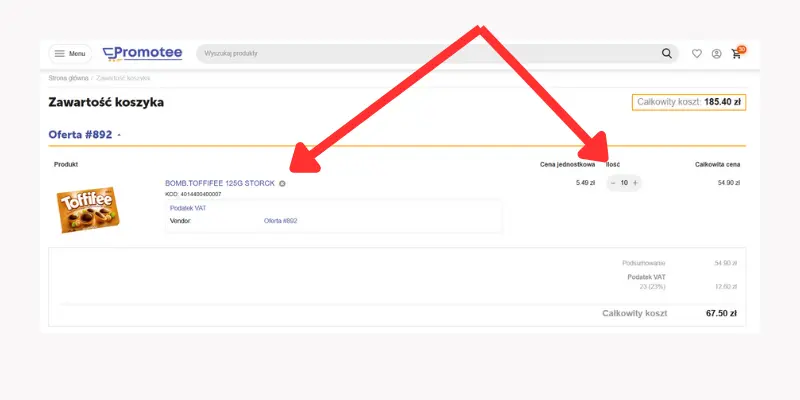This screenshot has height=400, width=800.
Task: Open the BOMB.TOFFIFEE 125G STORCK product link
Action: pos(219,183)
